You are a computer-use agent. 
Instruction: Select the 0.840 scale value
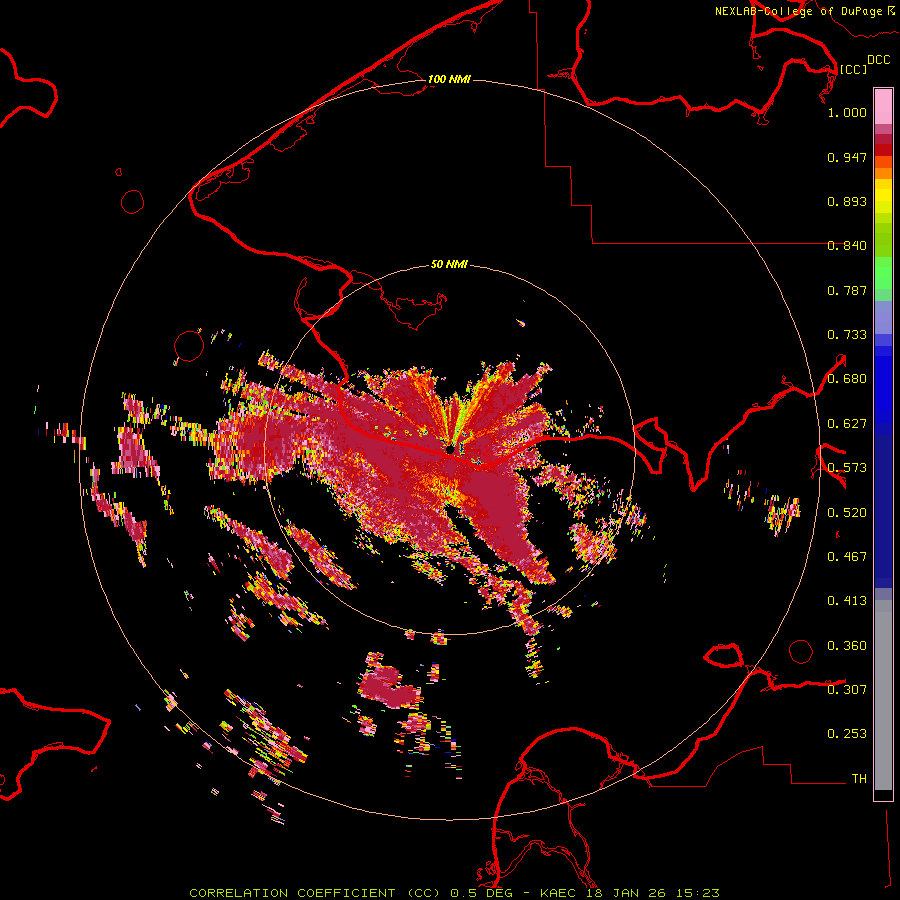(847, 246)
